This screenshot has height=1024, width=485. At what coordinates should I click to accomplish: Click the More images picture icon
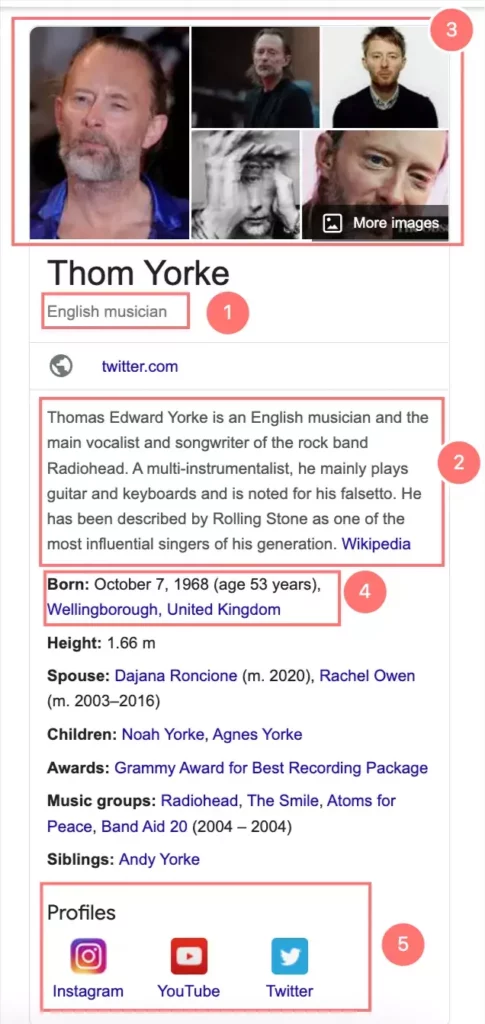click(x=332, y=223)
